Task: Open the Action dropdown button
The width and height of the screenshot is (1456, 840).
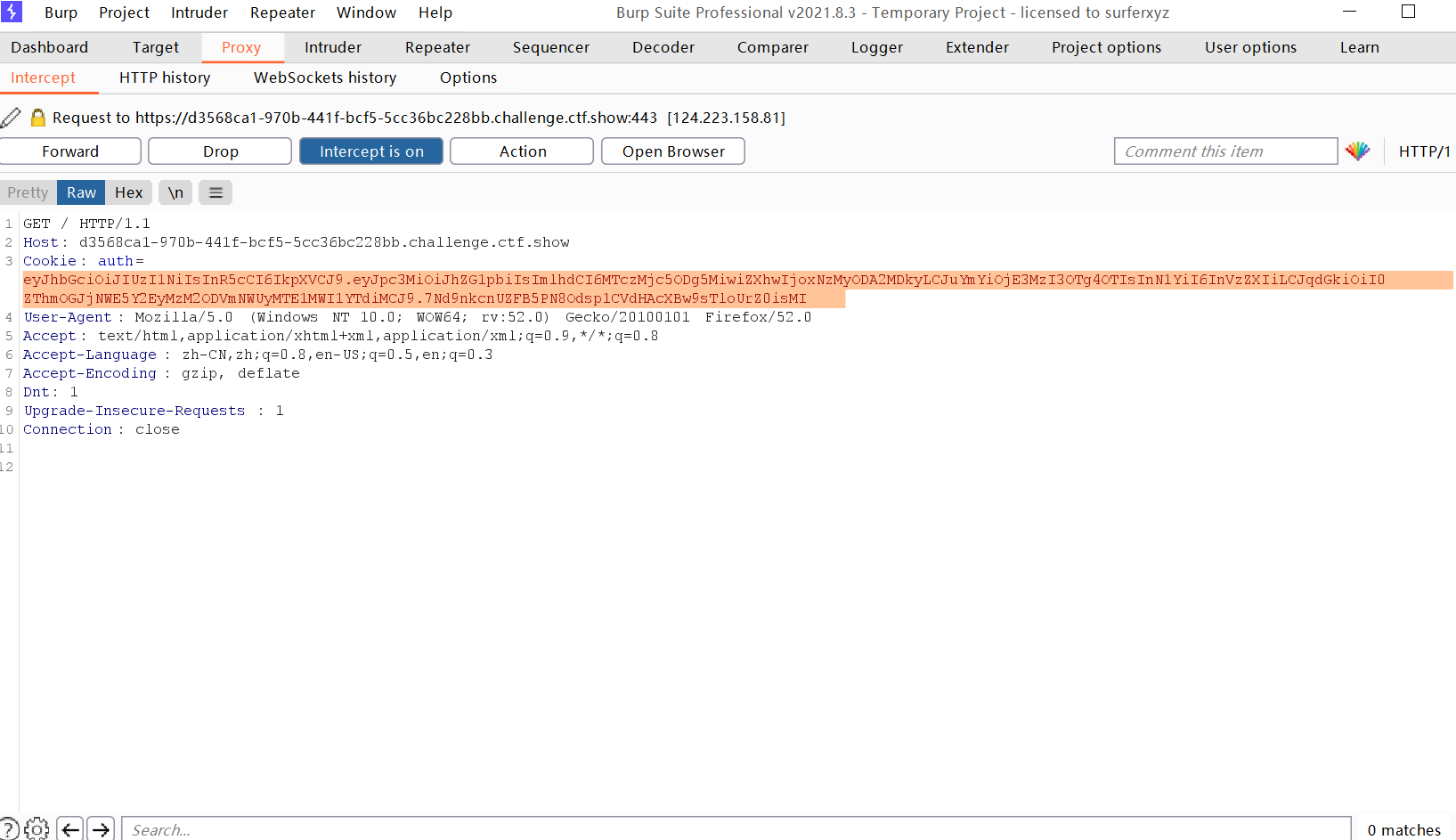Action: 522,151
